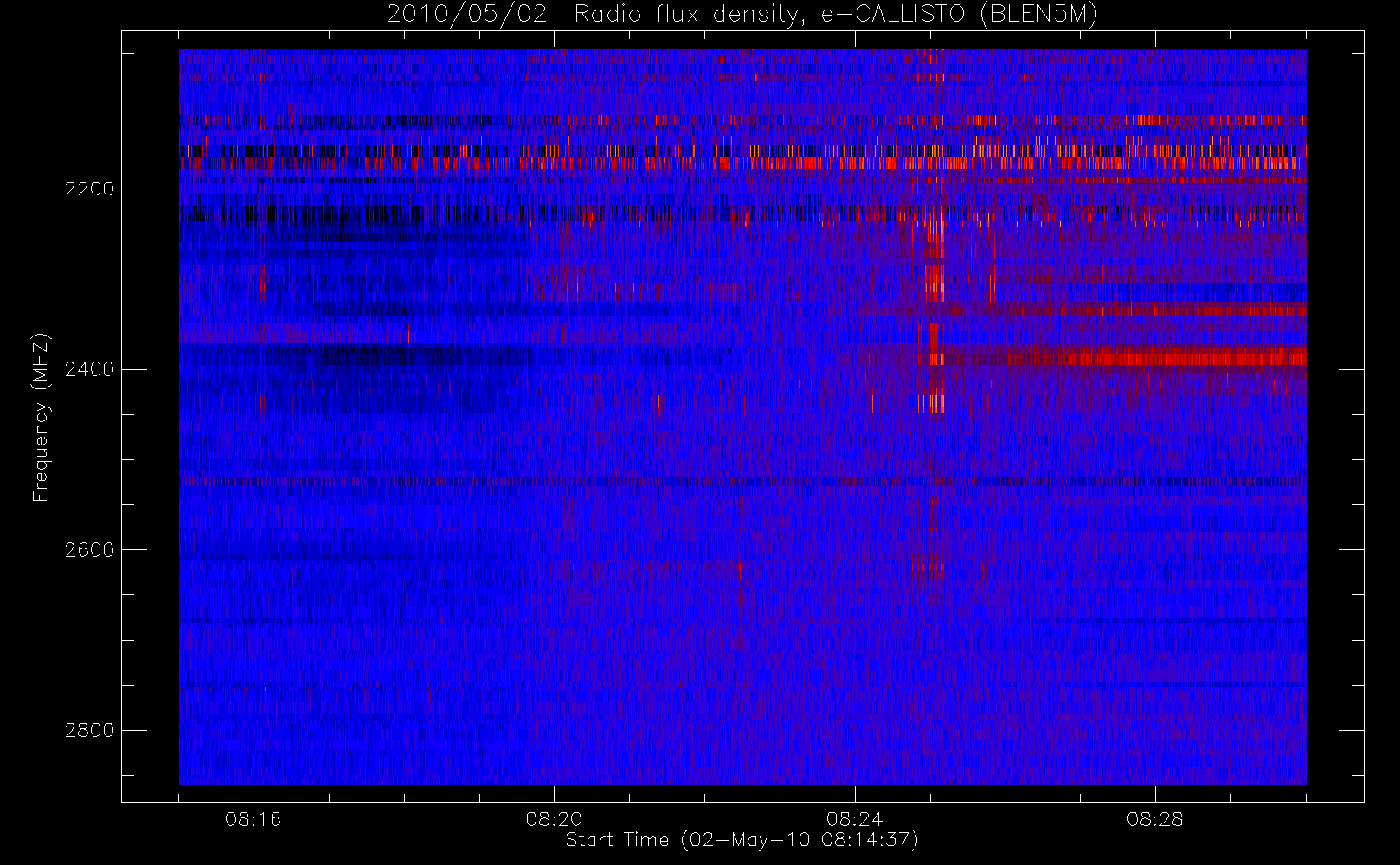This screenshot has width=1400, height=865.
Task: Select the 2200 frequency axis label
Action: tap(90, 189)
